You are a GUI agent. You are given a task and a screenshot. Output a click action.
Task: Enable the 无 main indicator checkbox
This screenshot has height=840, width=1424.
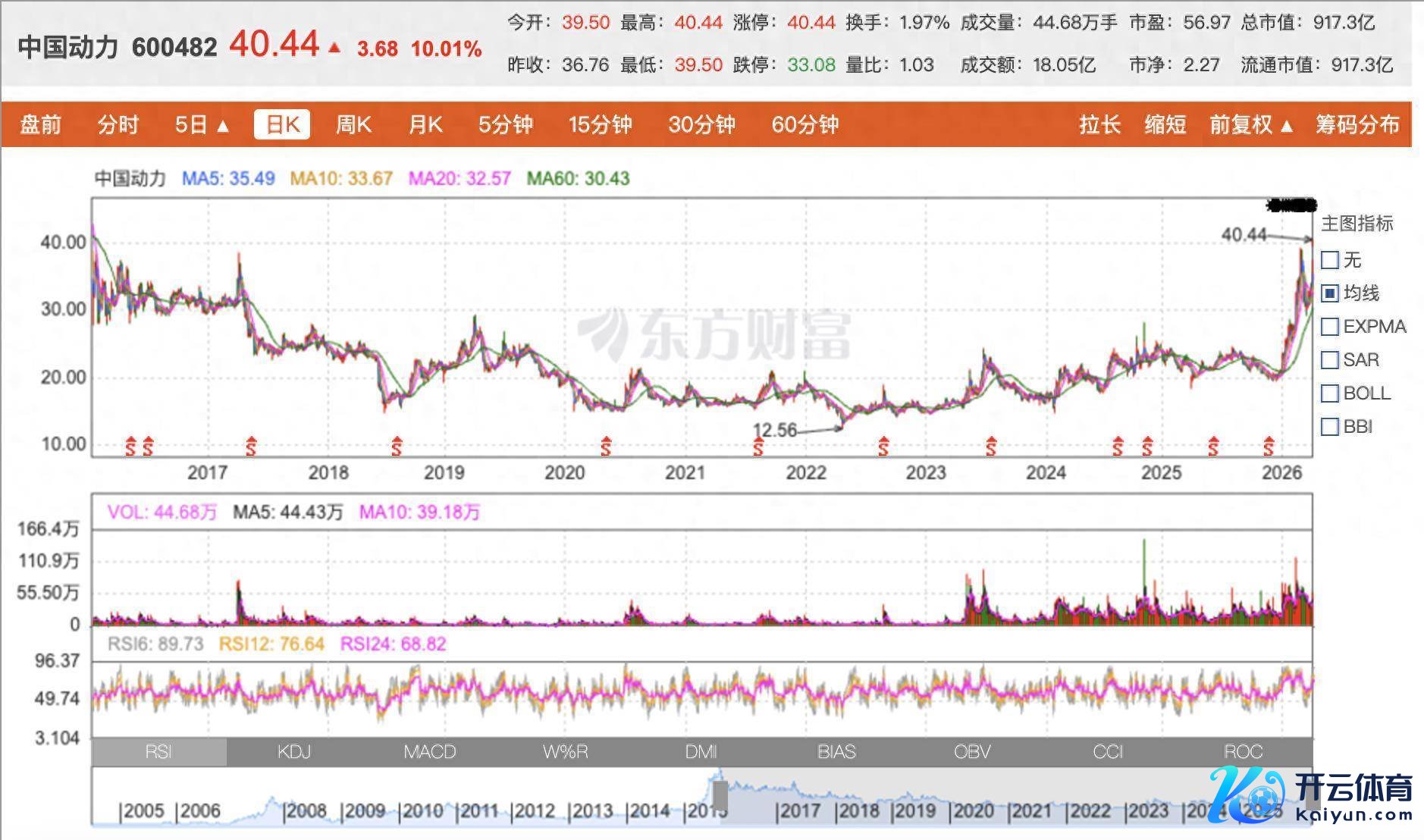1330,260
